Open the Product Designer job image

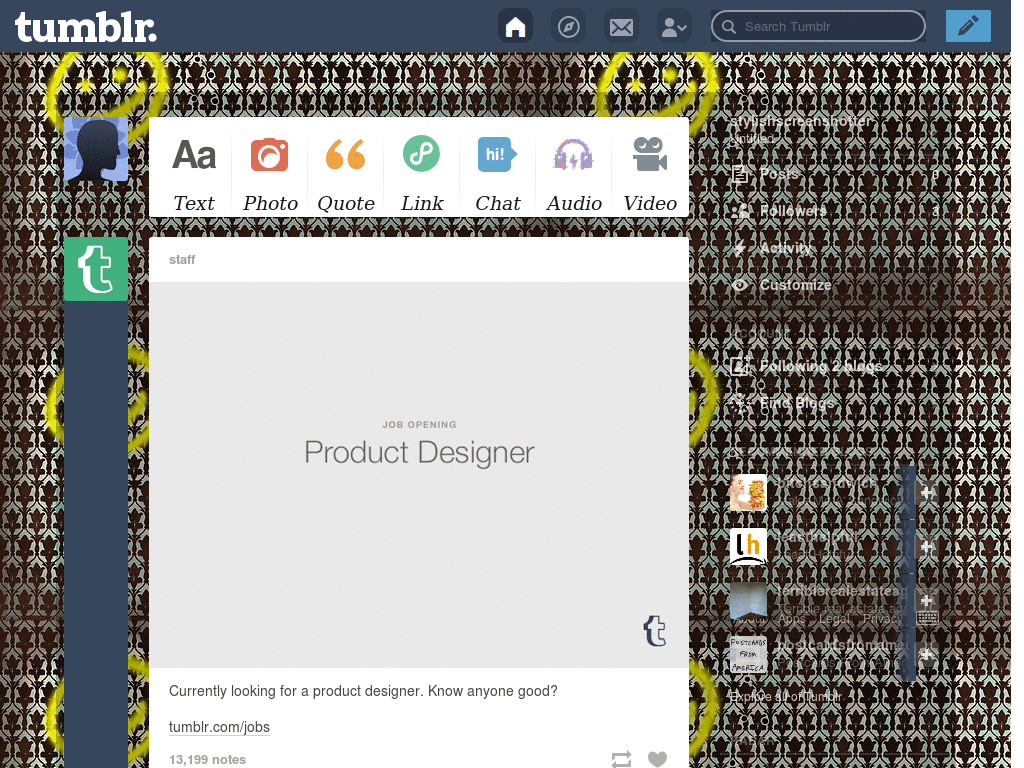pyautogui.click(x=419, y=475)
